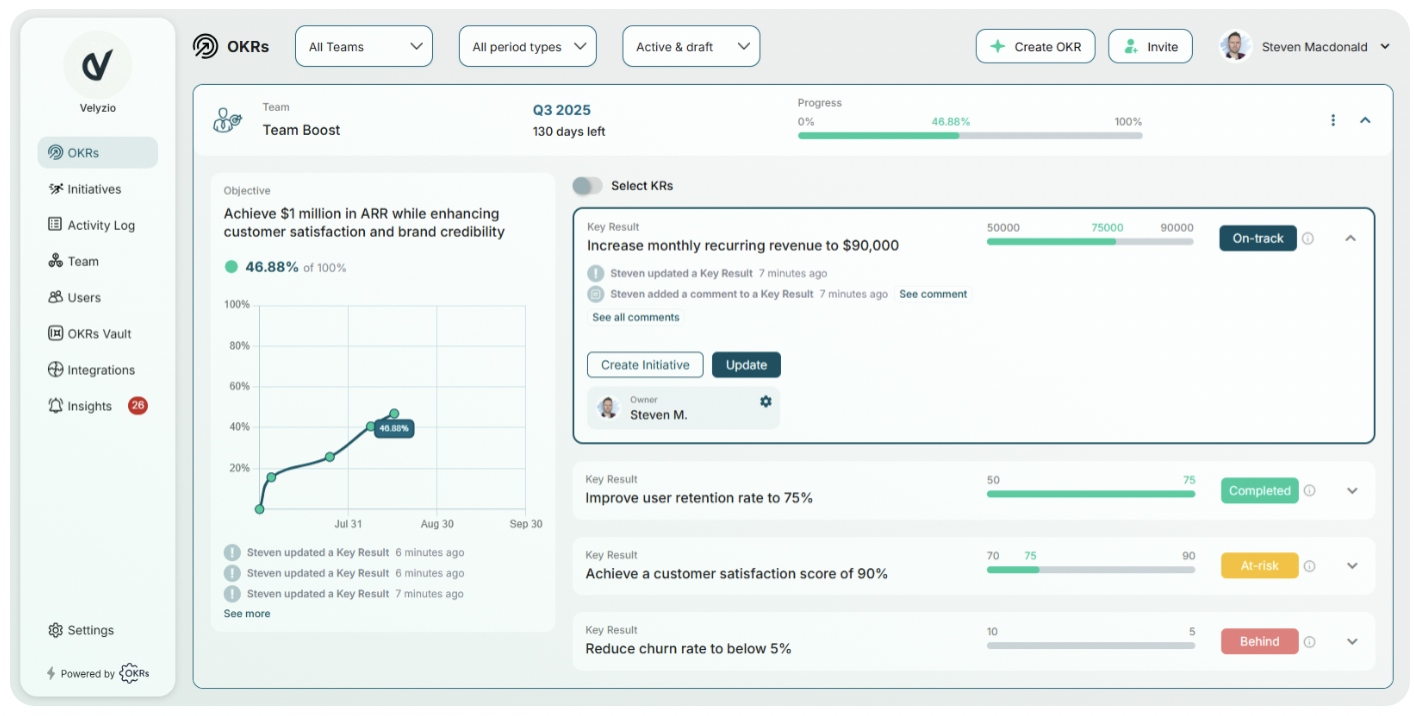
Task: Click the owner settings gear icon
Action: (766, 401)
